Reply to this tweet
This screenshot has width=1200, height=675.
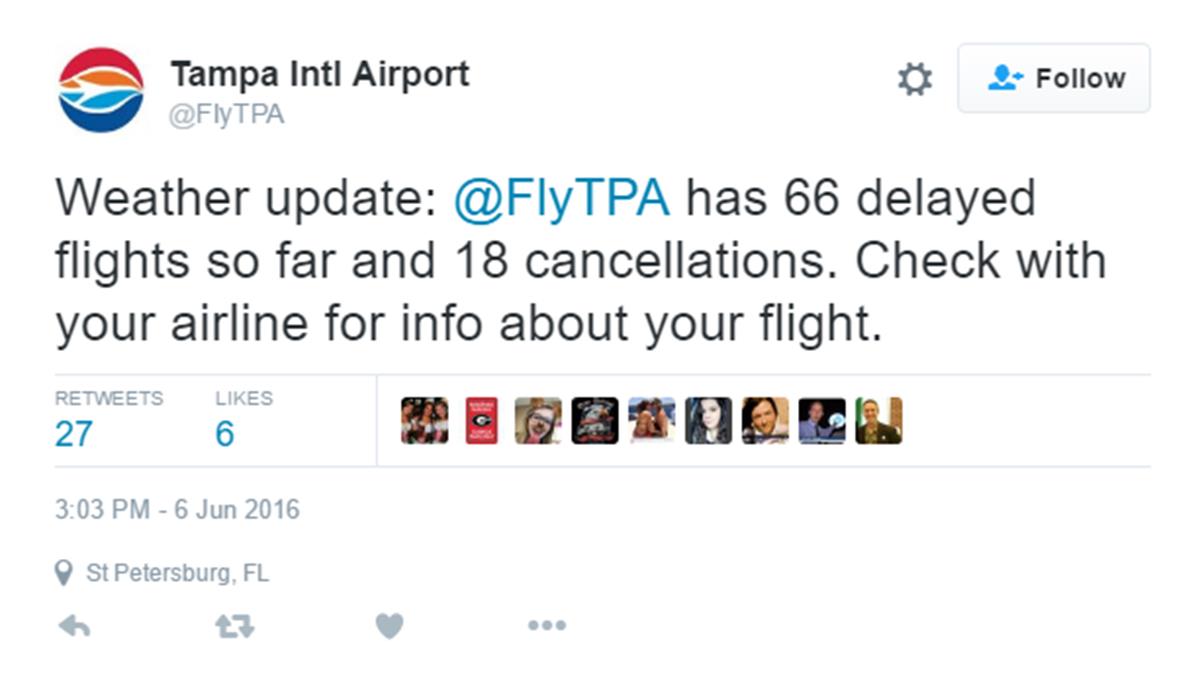[x=75, y=626]
